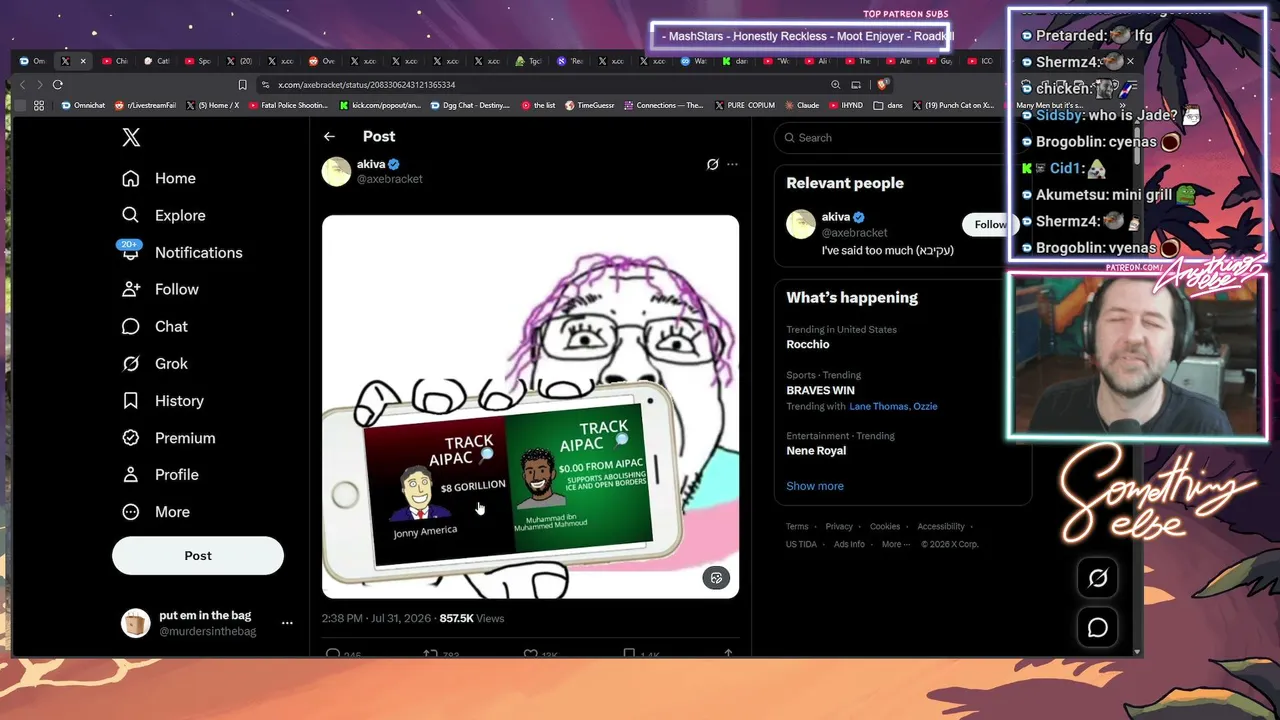This screenshot has width=1280, height=720.
Task: Open the dans bookmark folder
Action: [x=888, y=105]
